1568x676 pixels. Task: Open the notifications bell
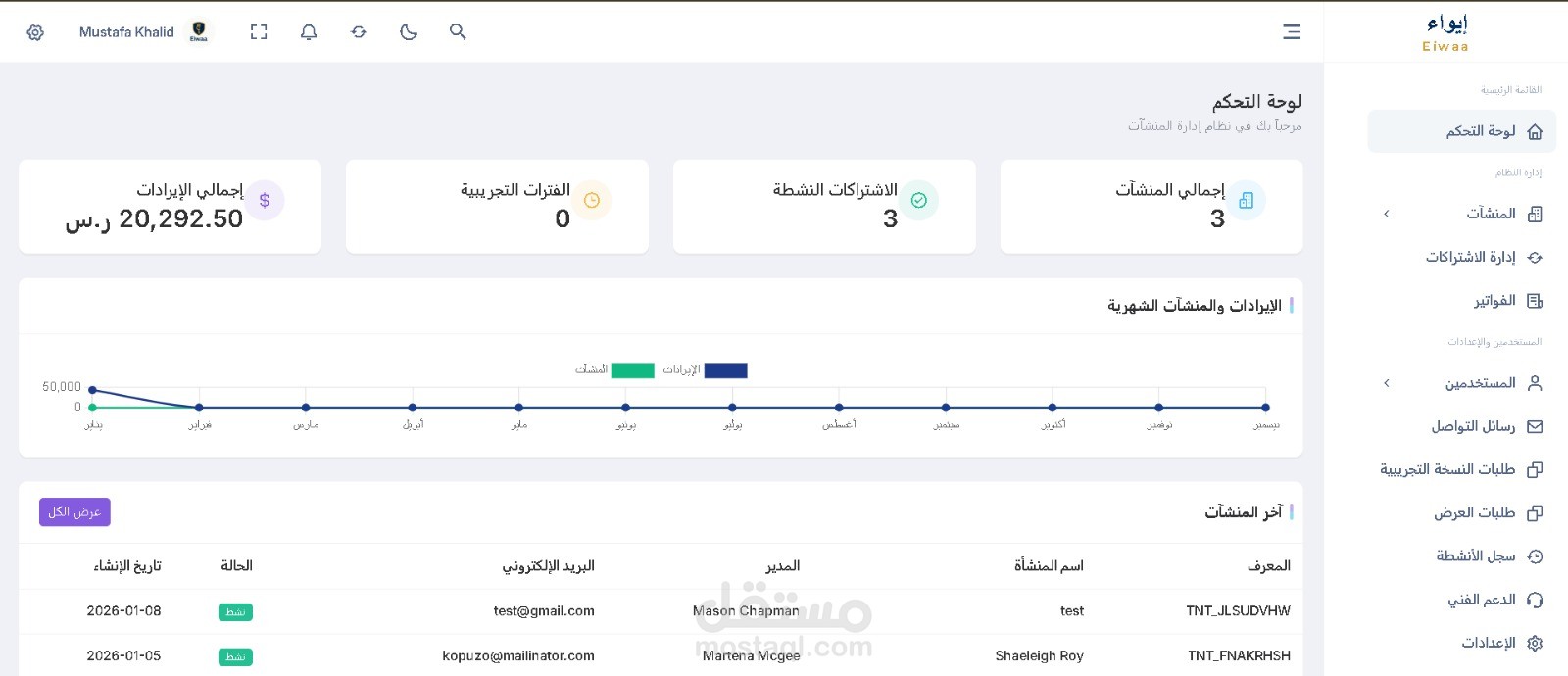[x=309, y=32]
